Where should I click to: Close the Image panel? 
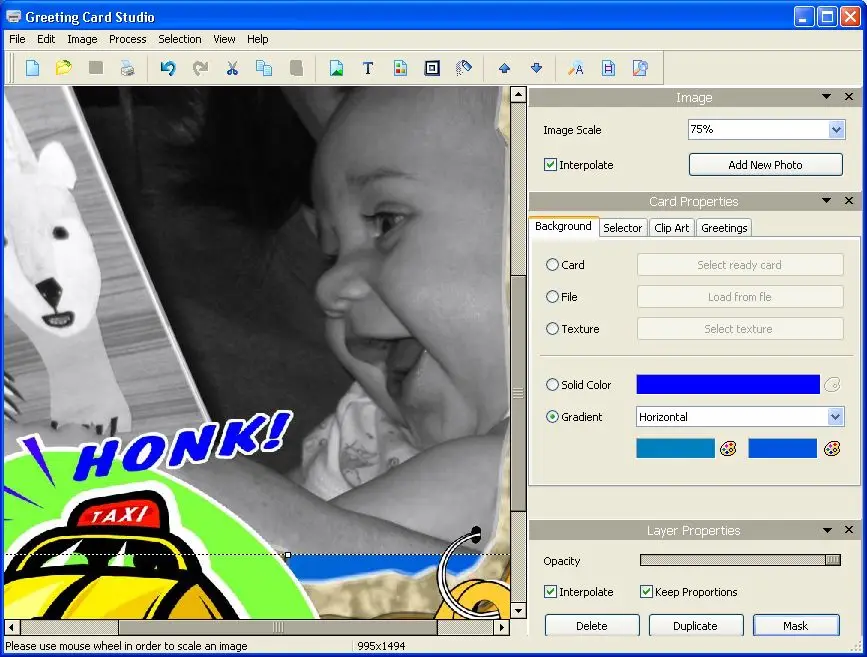pos(849,97)
